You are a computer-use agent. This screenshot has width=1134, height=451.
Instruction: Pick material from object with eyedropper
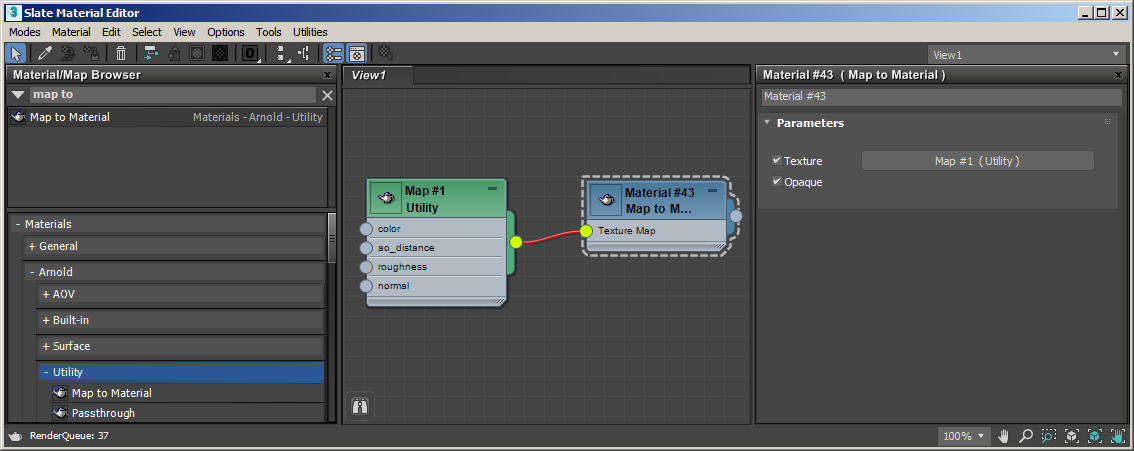click(x=44, y=53)
